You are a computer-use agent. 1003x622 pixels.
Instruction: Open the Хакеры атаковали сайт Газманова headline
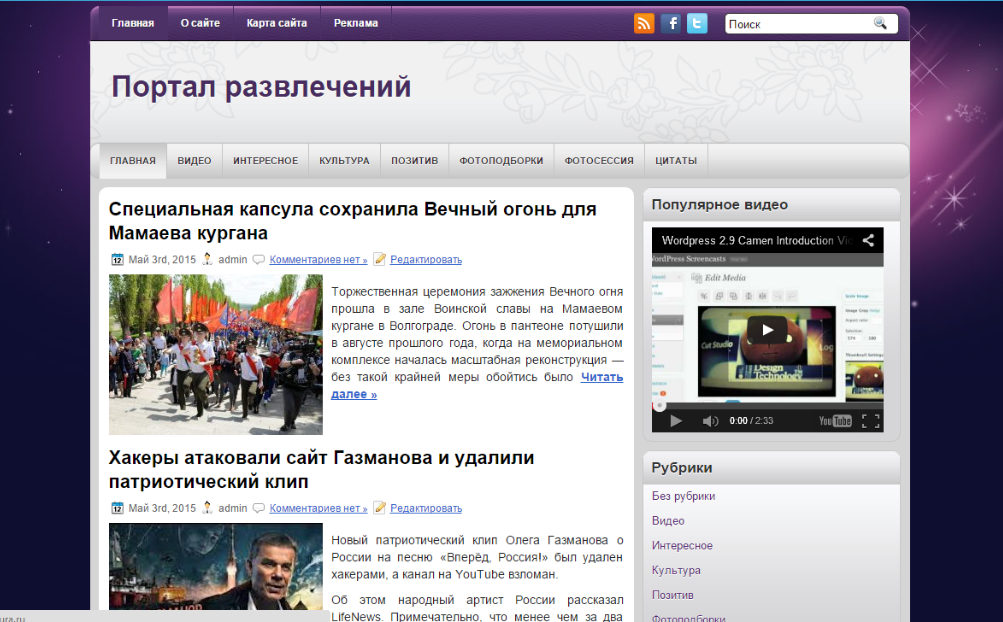tap(321, 469)
